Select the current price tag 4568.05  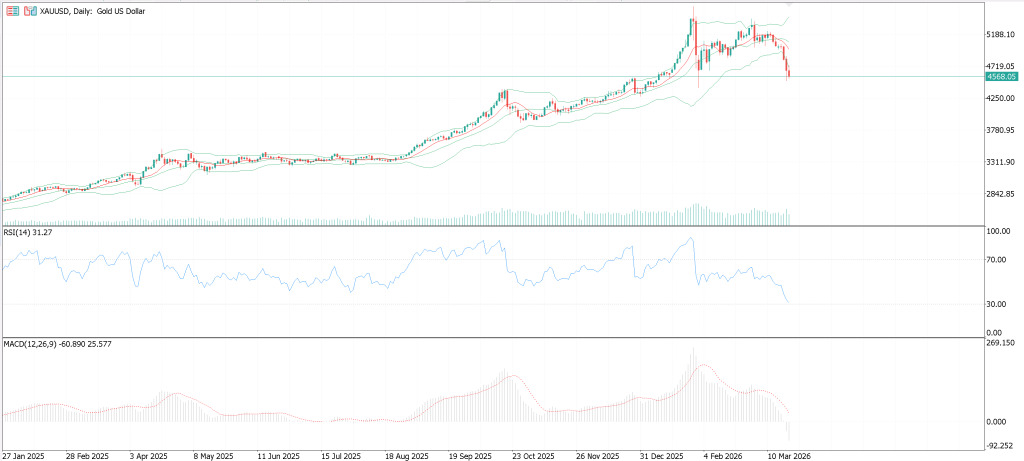point(1002,76)
